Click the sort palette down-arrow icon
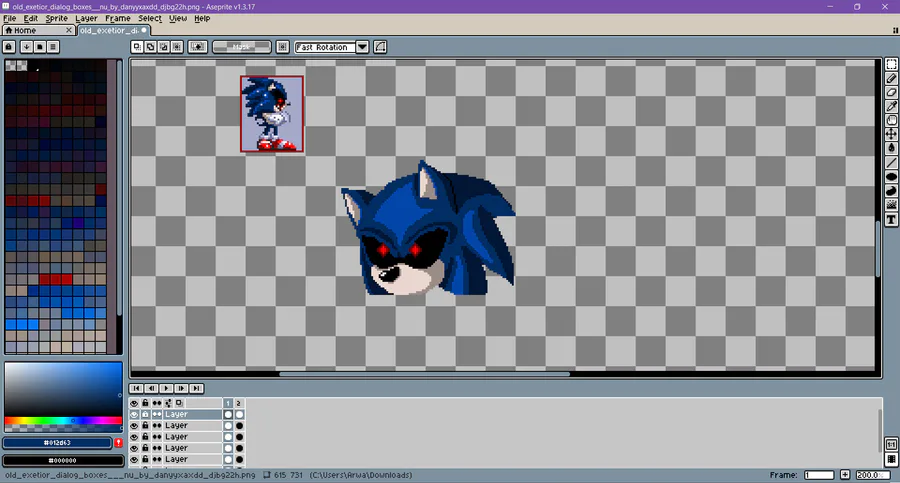This screenshot has height=483, width=900. [26, 47]
